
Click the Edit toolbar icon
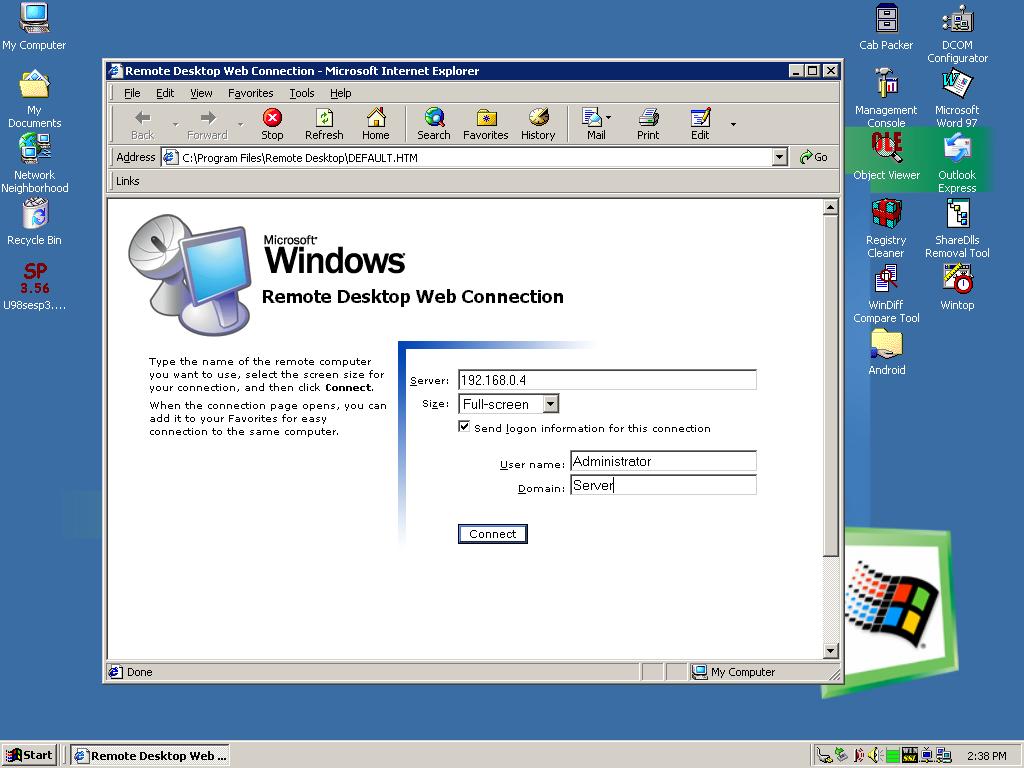(700, 124)
